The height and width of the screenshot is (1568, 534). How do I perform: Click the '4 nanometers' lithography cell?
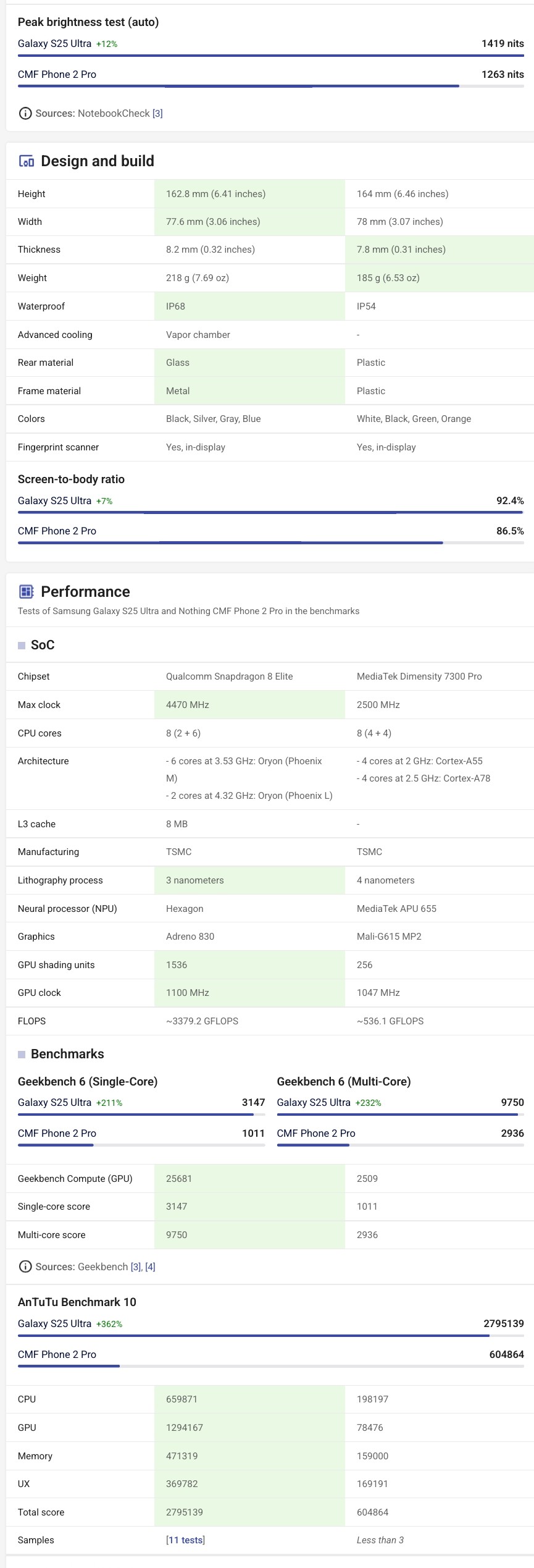440,880
